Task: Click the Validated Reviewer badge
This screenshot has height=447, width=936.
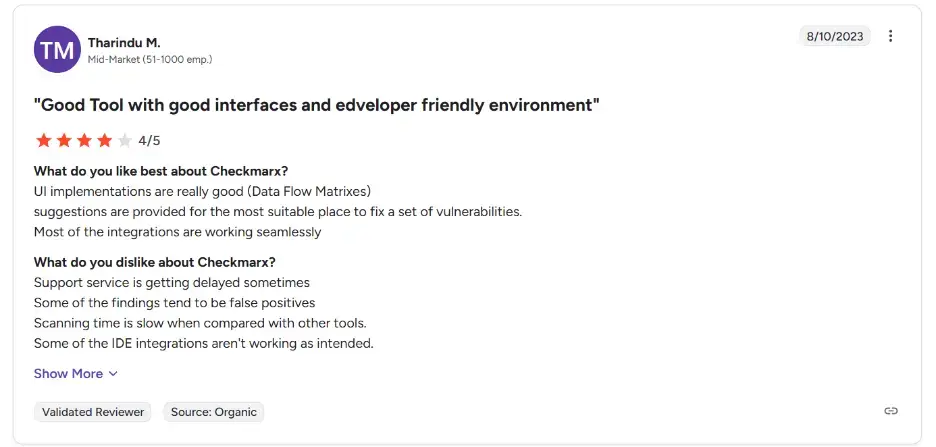Action: (x=93, y=411)
